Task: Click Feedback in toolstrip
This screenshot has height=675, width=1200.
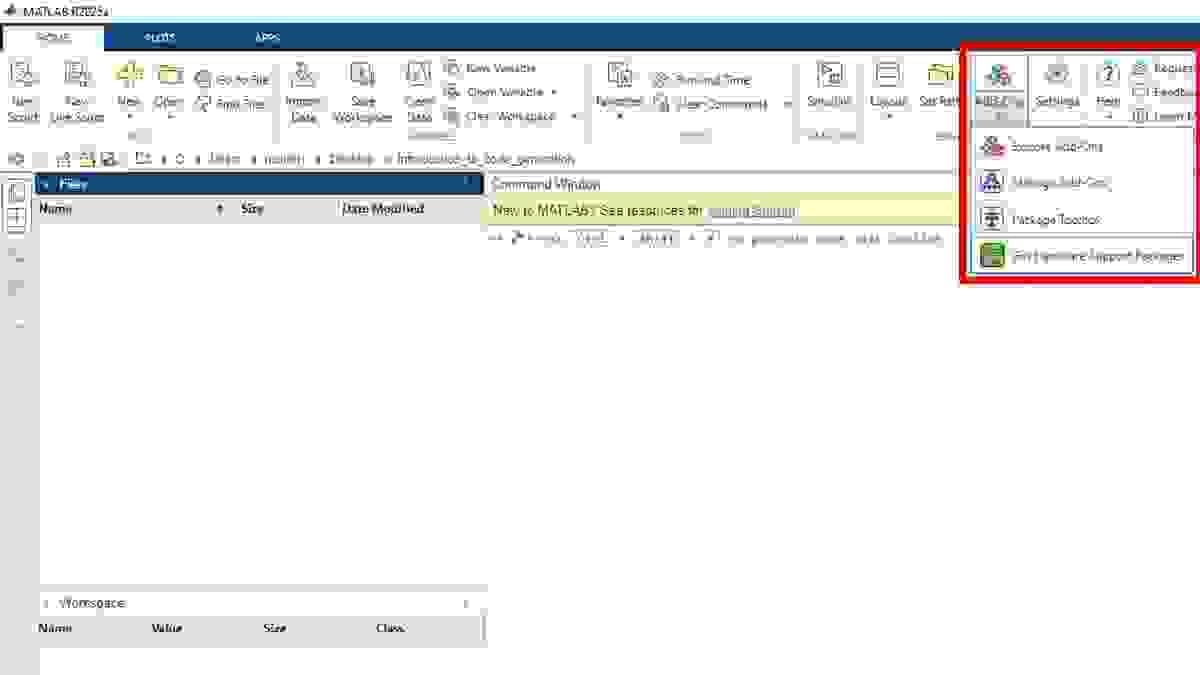Action: (1164, 92)
